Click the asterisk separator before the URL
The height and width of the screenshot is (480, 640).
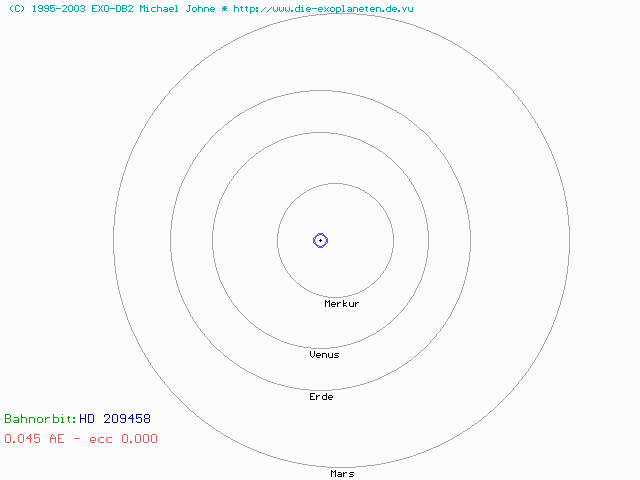click(225, 8)
